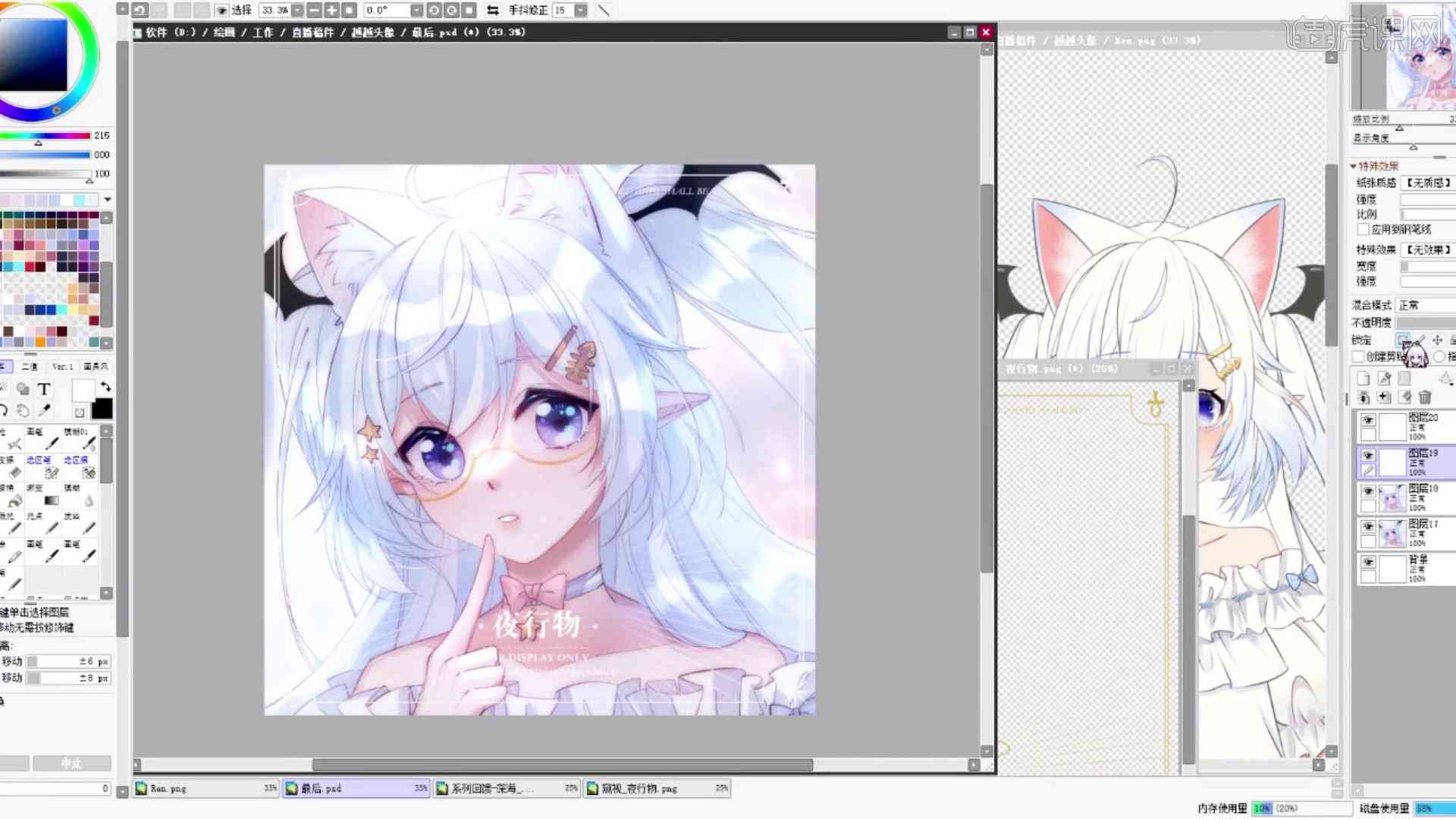Switch to Ren.png document tab
1456x819 pixels.
[206, 789]
